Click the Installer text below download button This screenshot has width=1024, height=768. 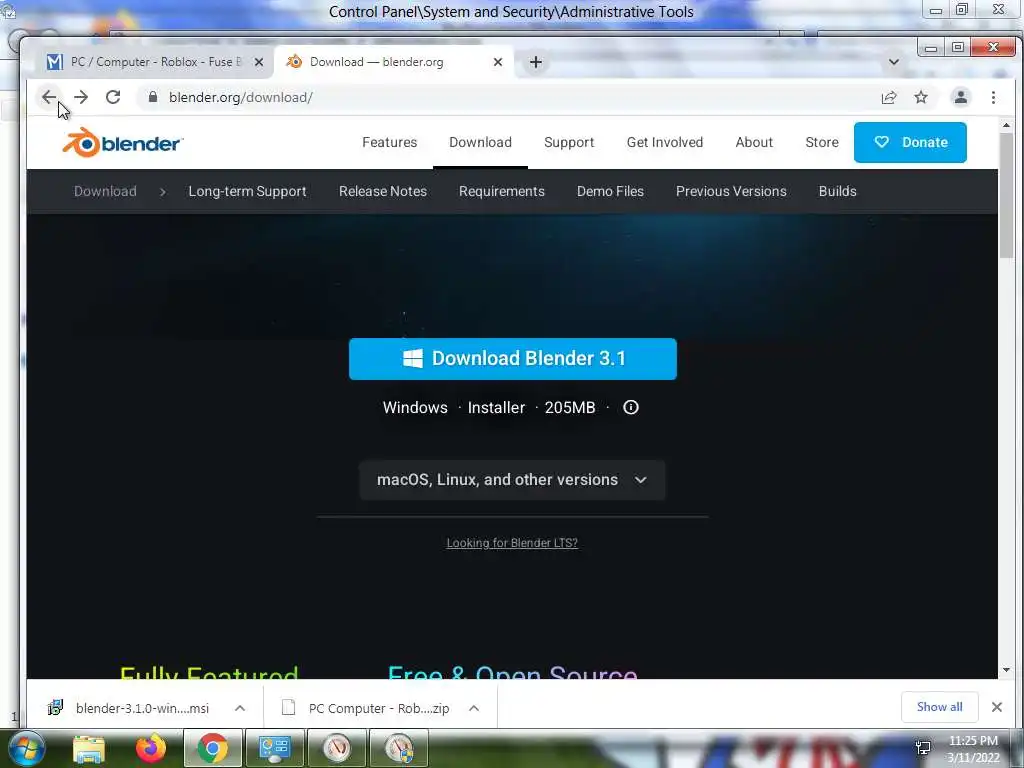(496, 408)
